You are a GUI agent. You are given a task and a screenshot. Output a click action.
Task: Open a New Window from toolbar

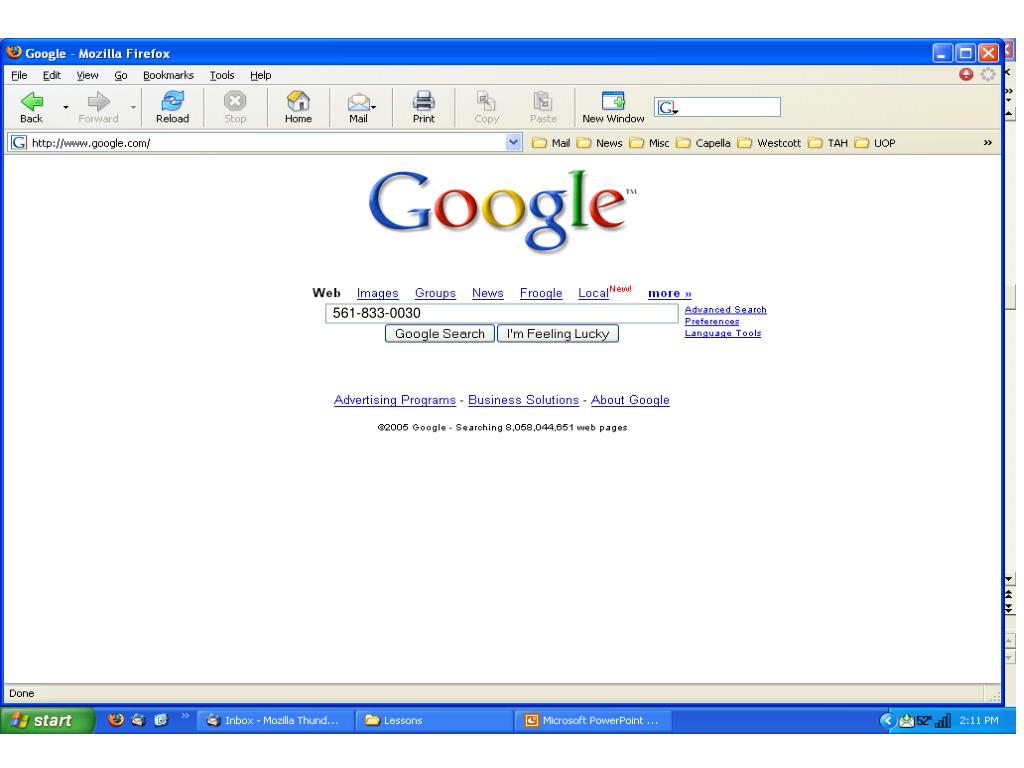(x=613, y=101)
